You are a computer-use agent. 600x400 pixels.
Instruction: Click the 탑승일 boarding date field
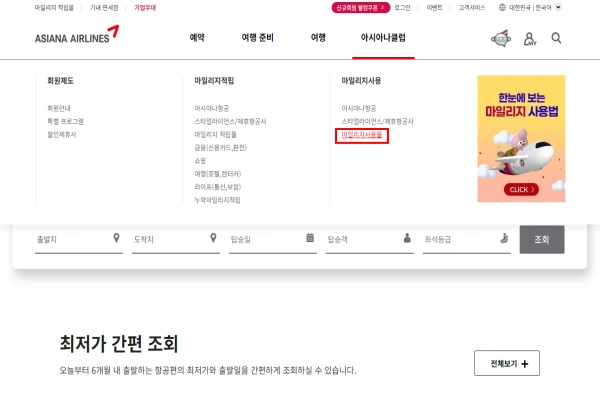pyautogui.click(x=273, y=240)
